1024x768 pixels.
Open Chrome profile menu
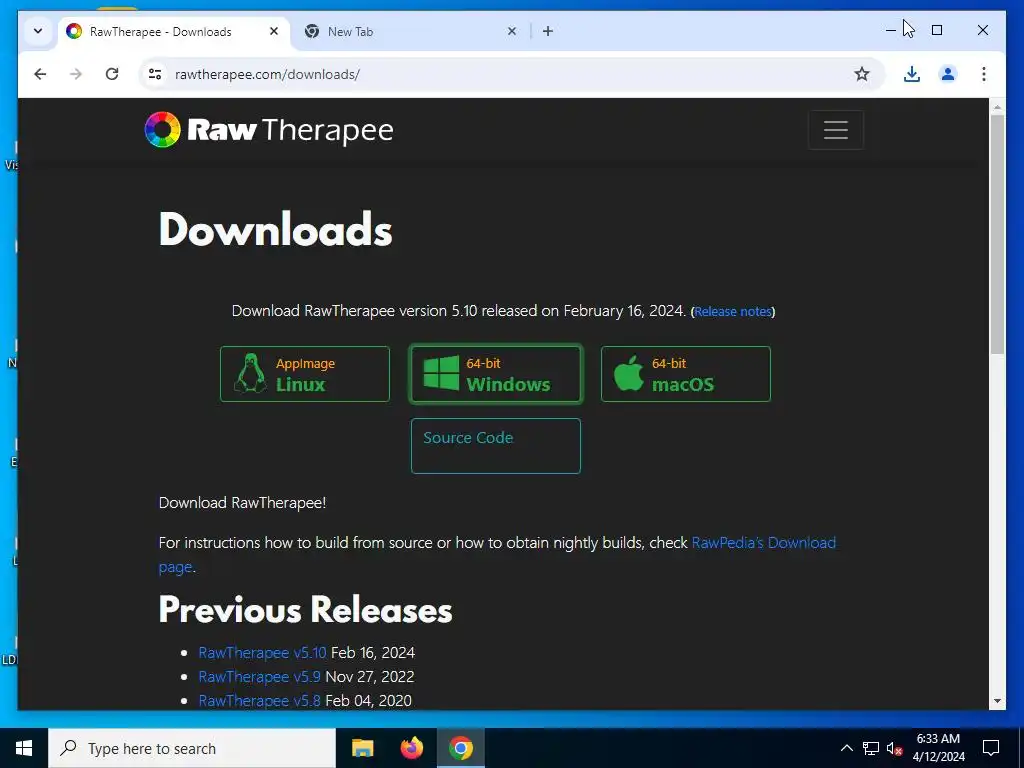pos(948,74)
